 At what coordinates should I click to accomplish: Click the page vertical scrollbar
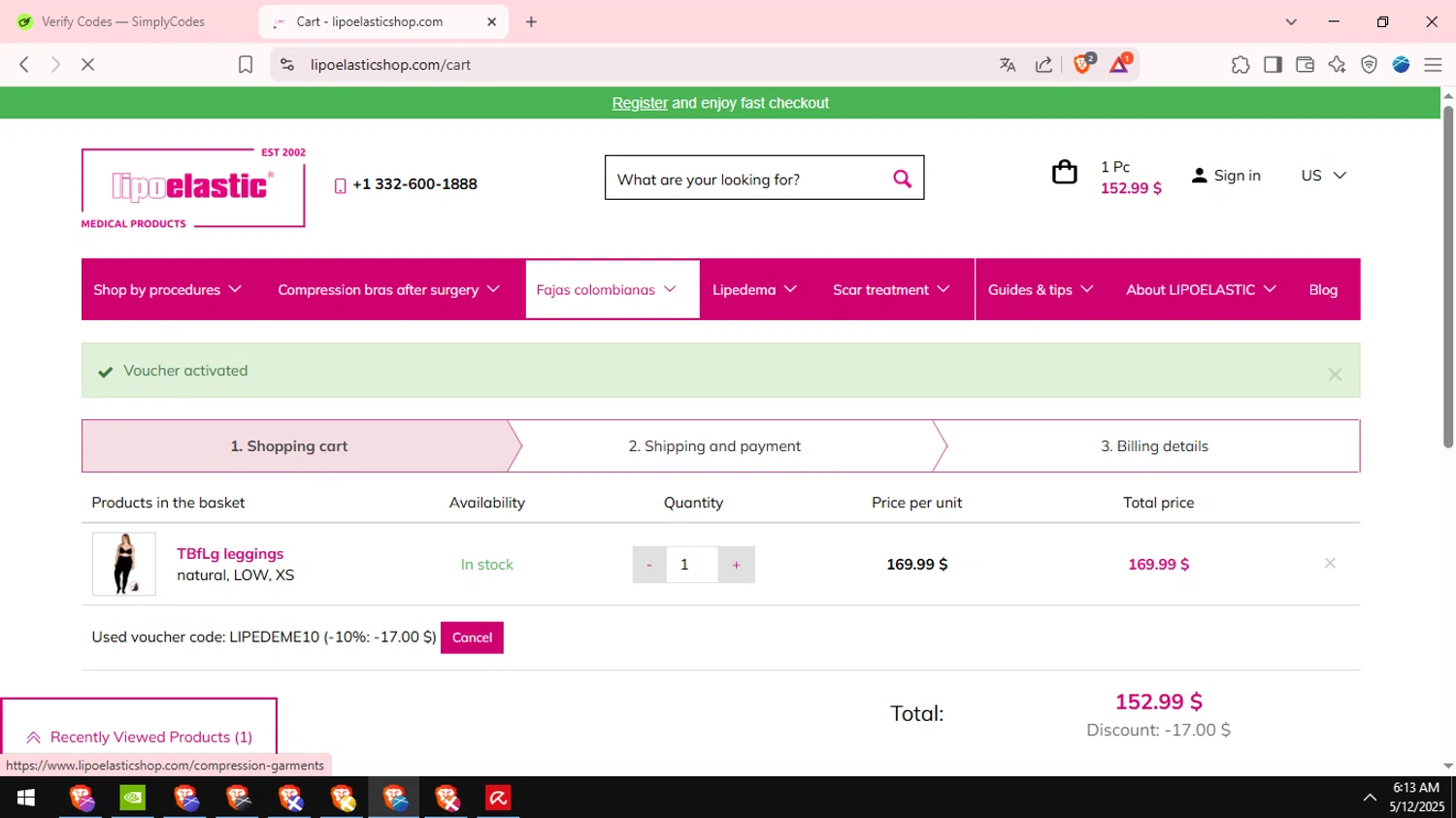click(x=1448, y=277)
